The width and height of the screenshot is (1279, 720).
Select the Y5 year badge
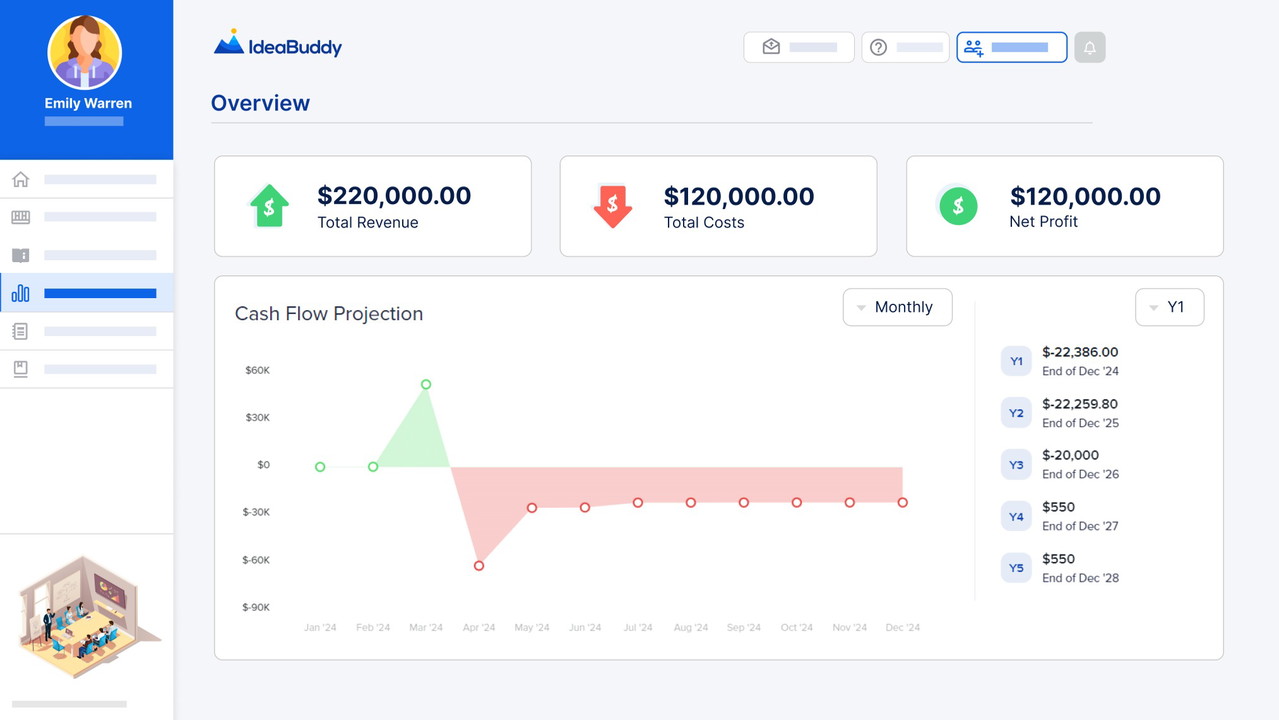pos(1016,568)
